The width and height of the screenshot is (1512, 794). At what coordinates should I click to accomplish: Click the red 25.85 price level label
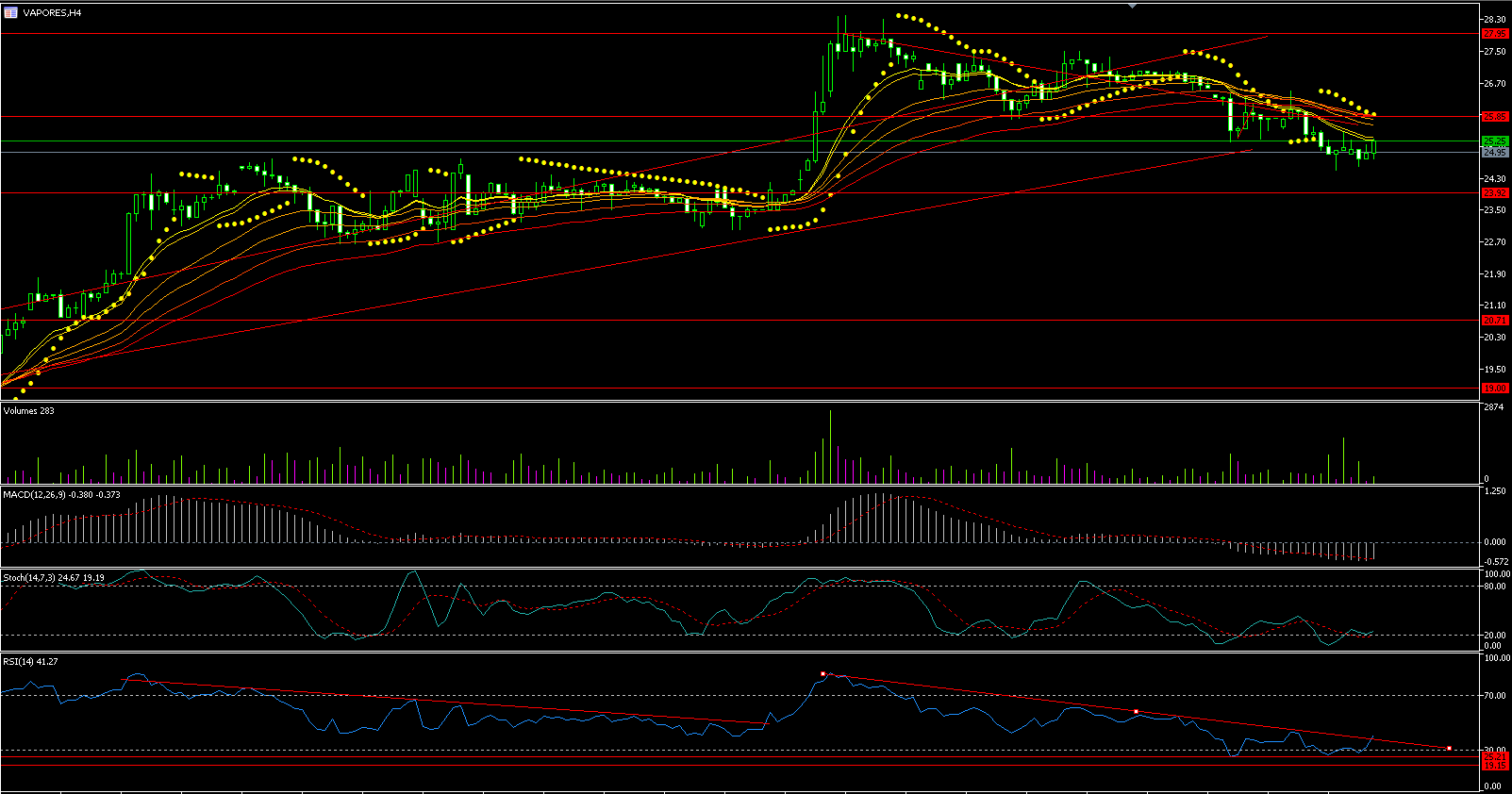point(1495,117)
